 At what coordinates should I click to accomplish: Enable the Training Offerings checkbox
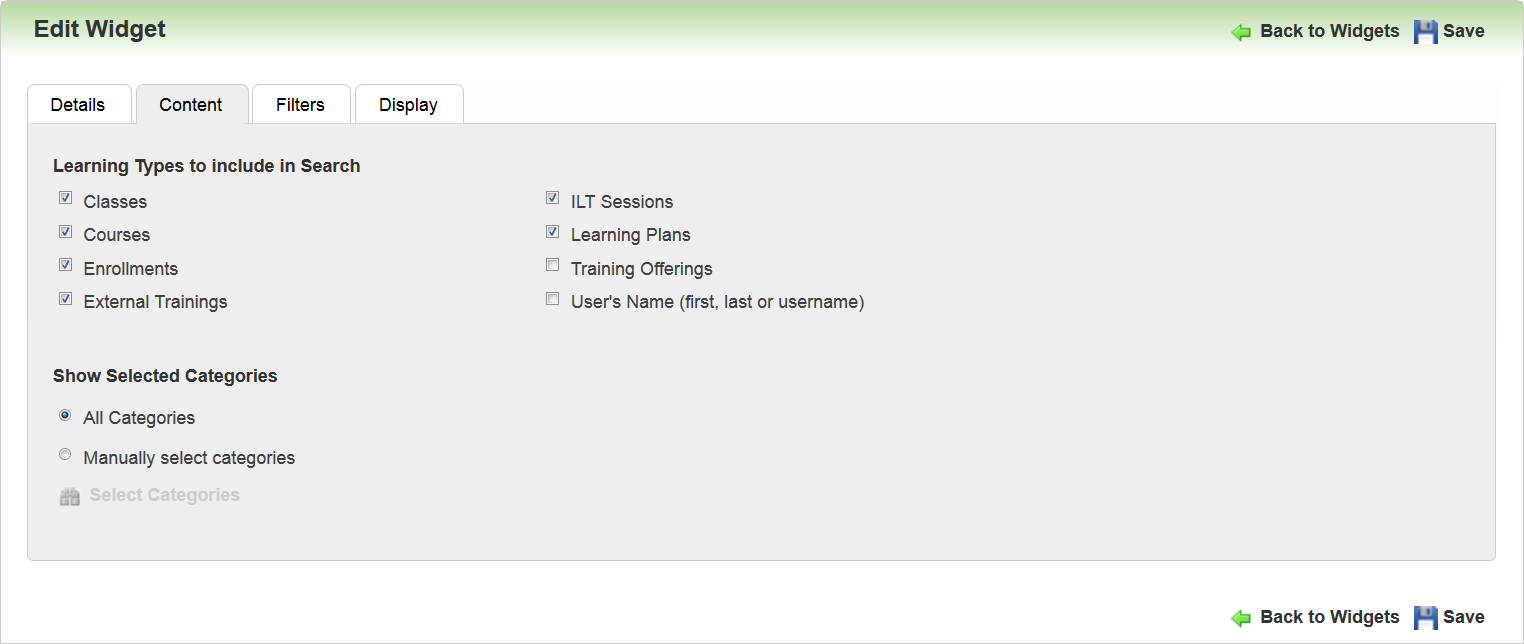(552, 265)
